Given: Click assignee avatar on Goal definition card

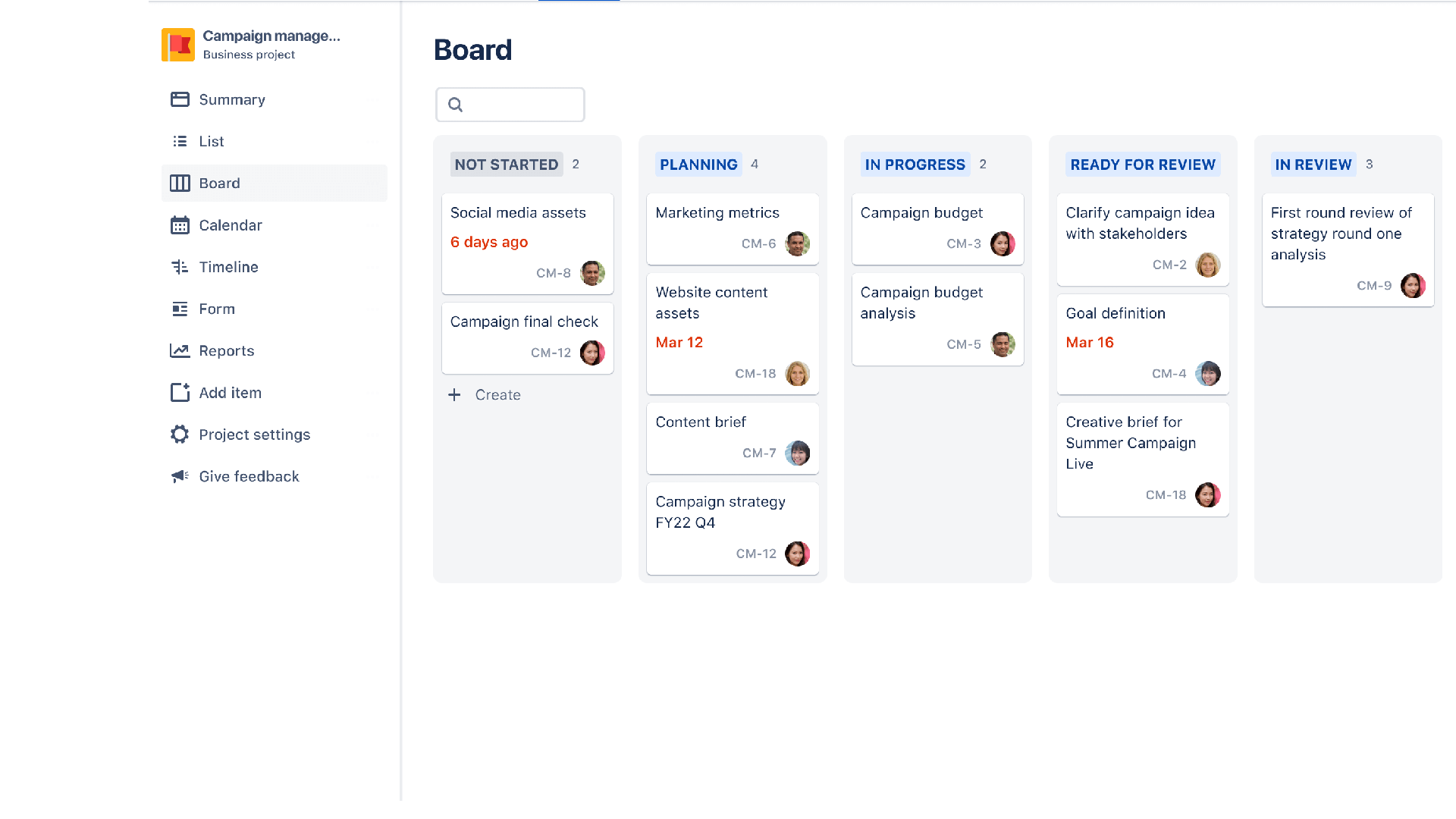Looking at the screenshot, I should click(1207, 373).
